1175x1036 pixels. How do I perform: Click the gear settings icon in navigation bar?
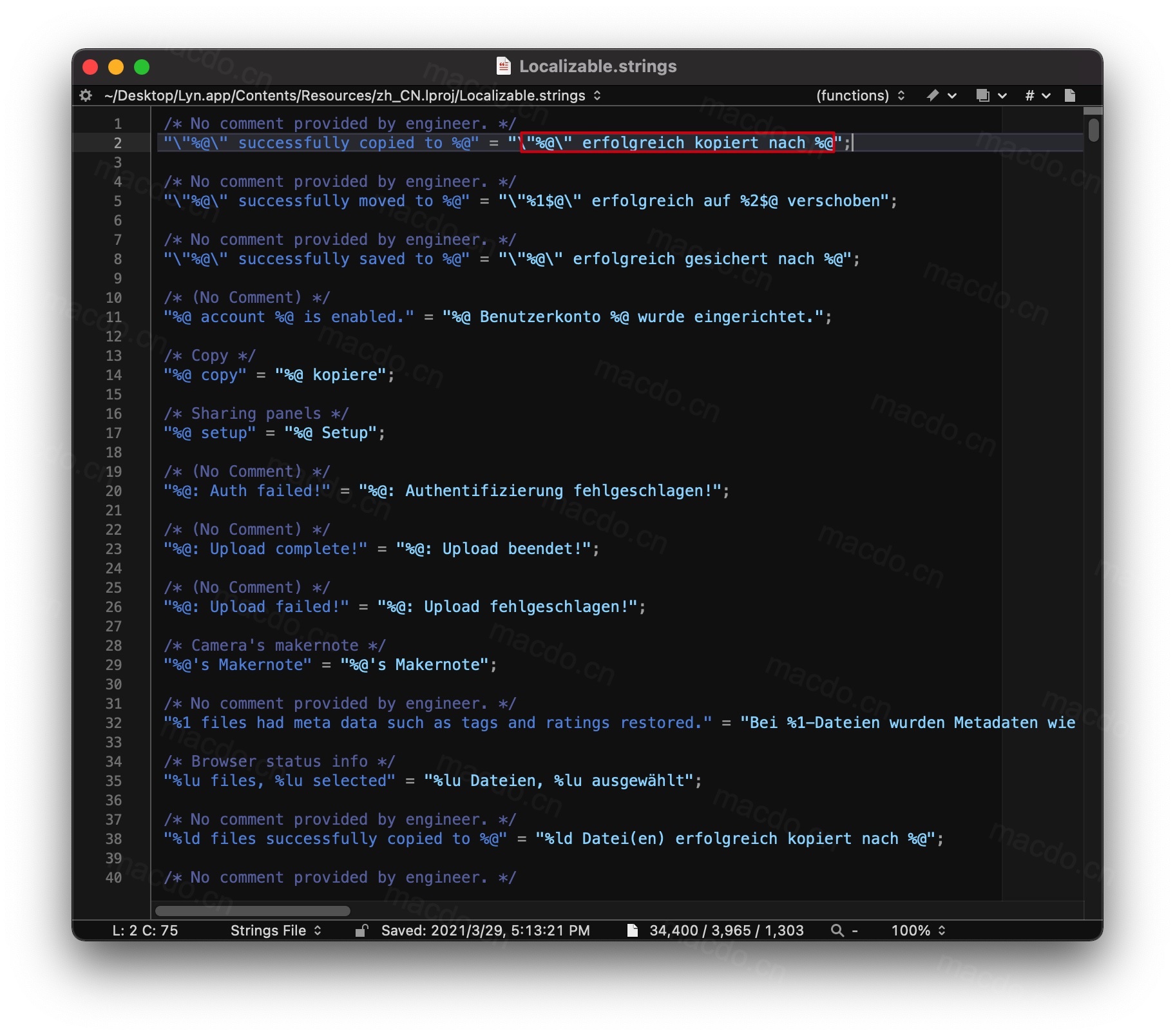tap(86, 95)
